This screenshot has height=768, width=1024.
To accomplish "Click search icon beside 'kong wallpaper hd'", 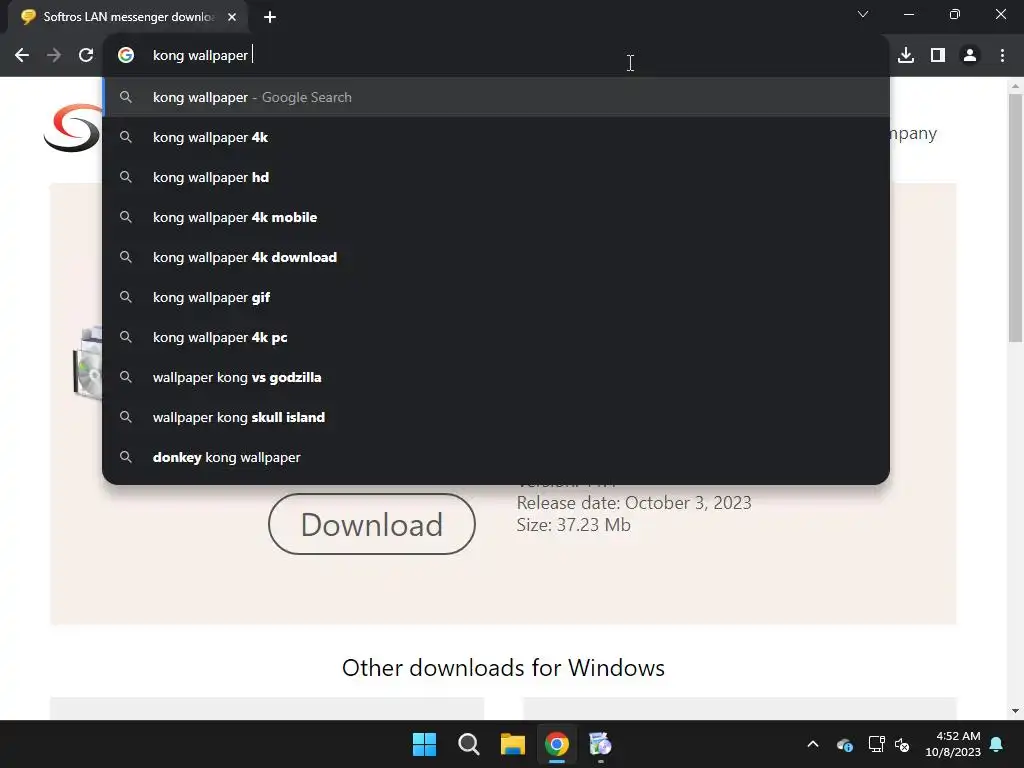I will pyautogui.click(x=126, y=177).
